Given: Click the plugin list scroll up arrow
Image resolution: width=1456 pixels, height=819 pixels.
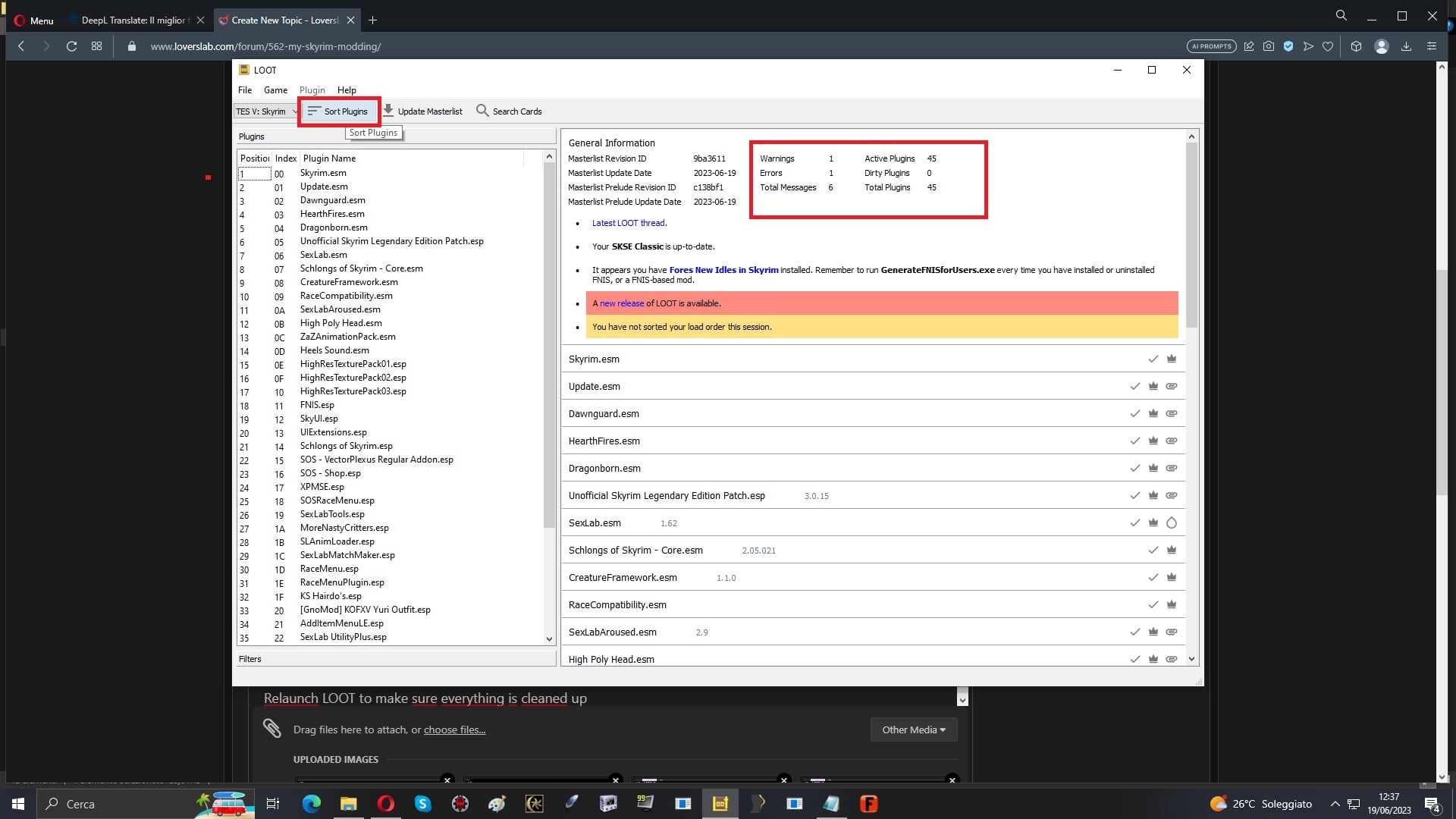Looking at the screenshot, I should click(550, 157).
